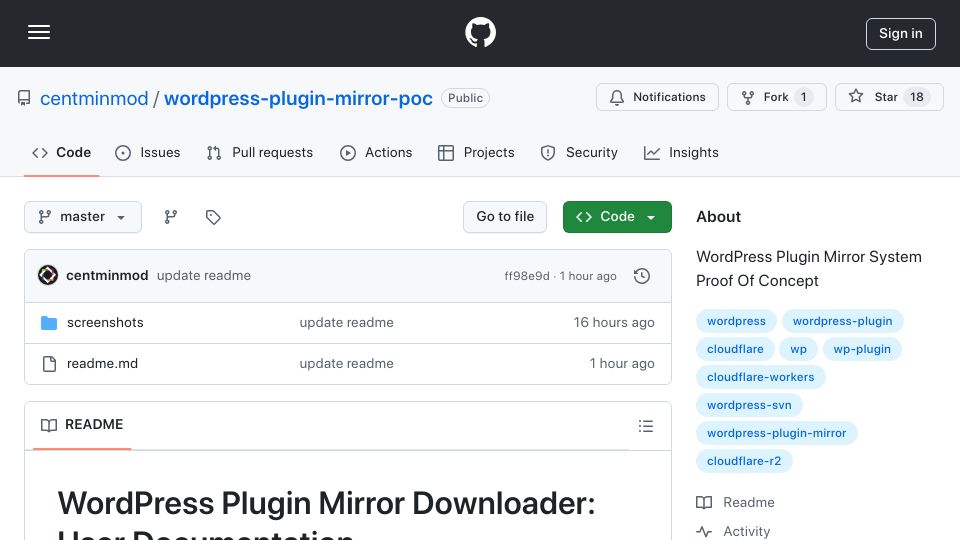Click the wp-plugin topic tag
960x540 pixels.
click(x=862, y=349)
